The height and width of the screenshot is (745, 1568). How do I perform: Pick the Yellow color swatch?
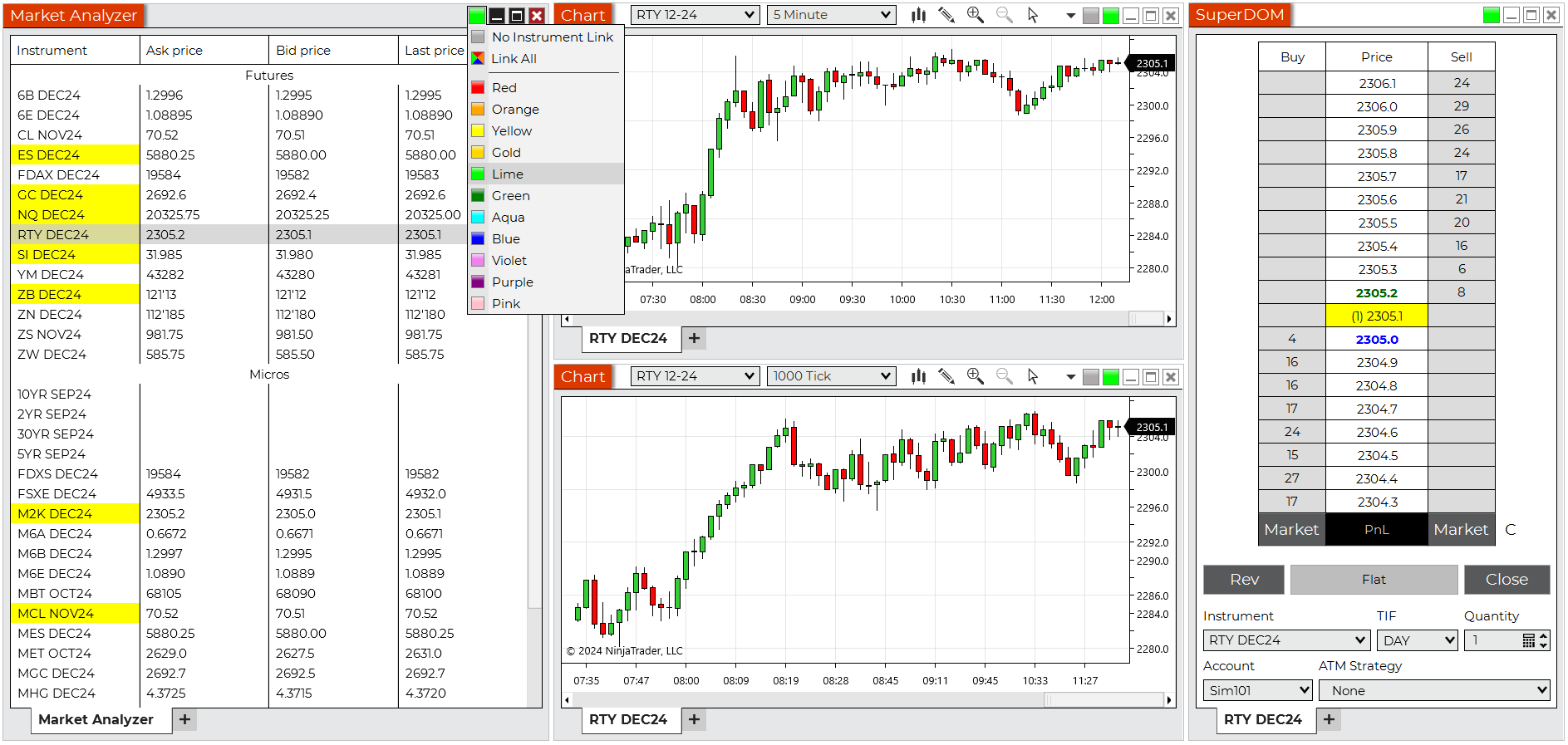point(478,130)
